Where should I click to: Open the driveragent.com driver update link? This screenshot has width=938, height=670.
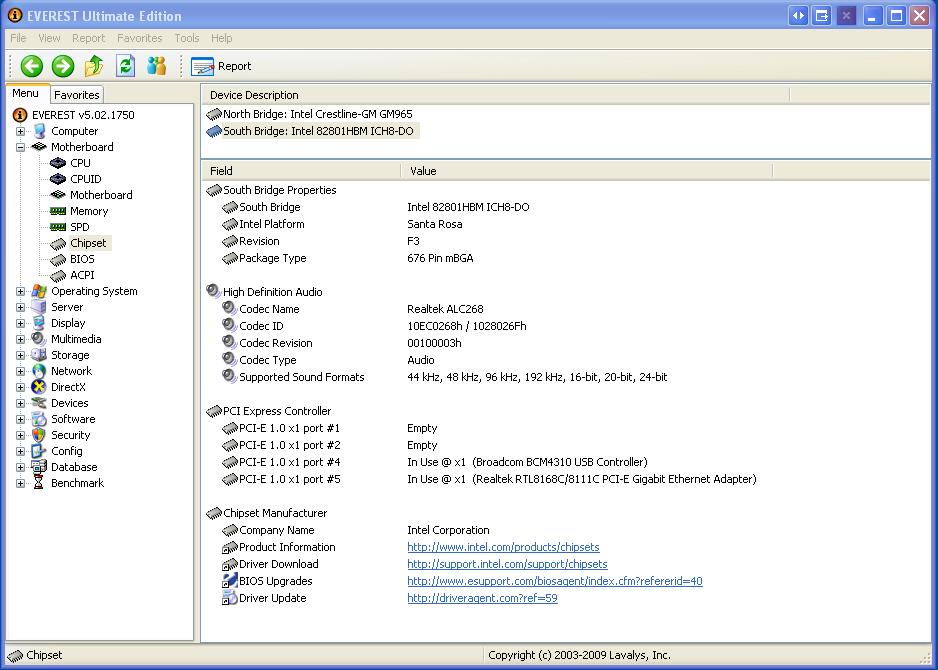pyautogui.click(x=482, y=598)
